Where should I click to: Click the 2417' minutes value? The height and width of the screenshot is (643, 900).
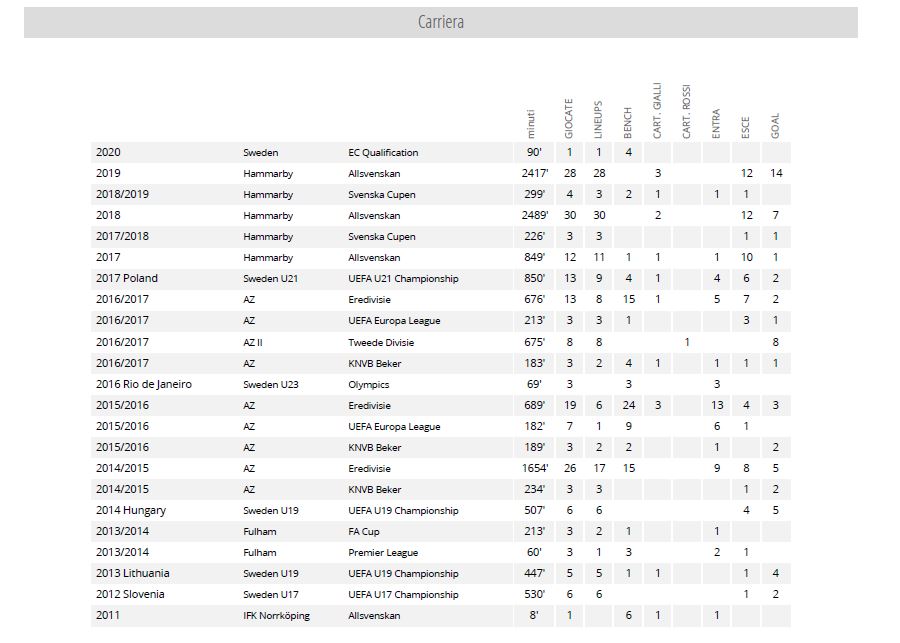coord(534,173)
